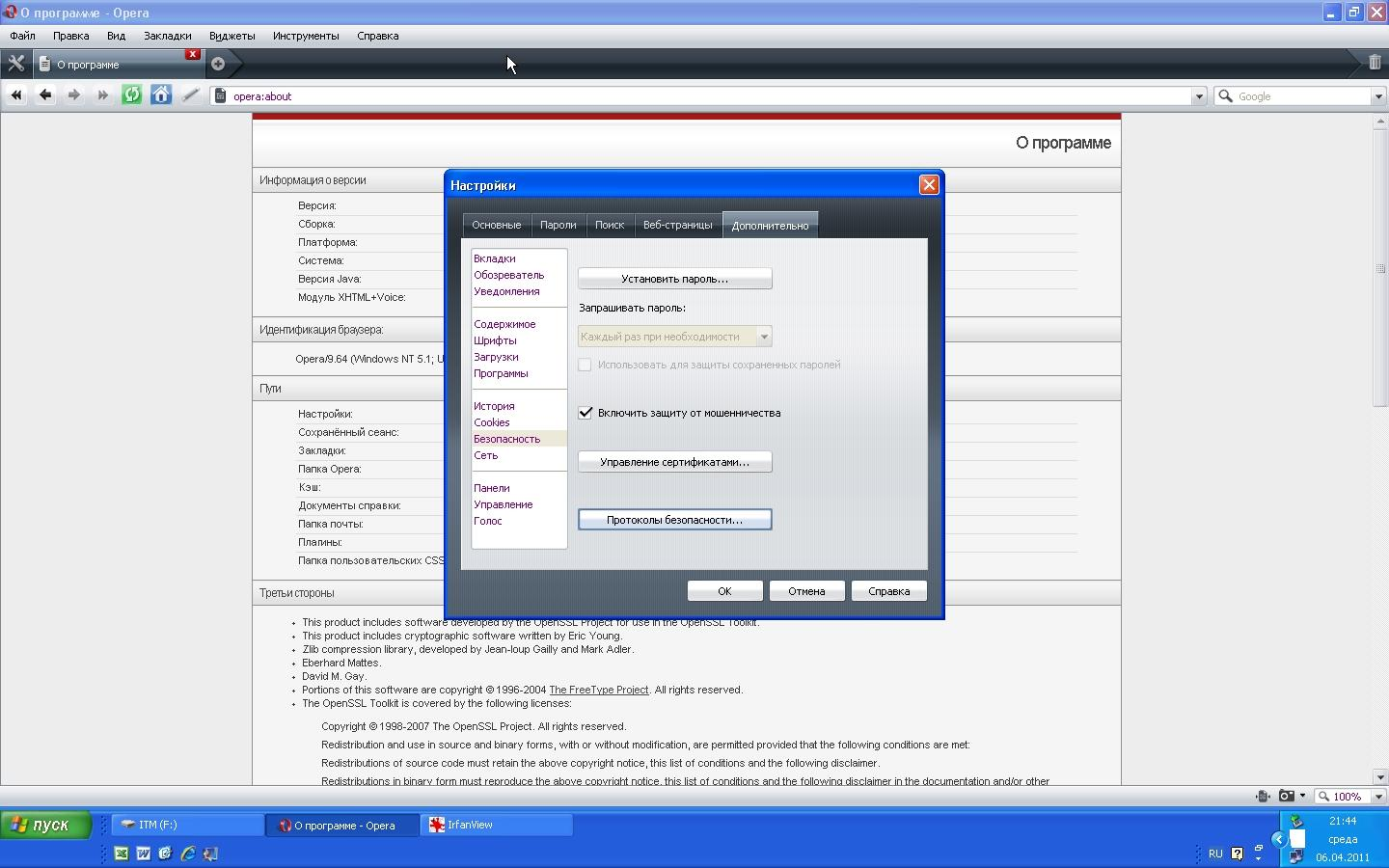Viewport: 1389px width, 868px height.
Task: Open the Вид menu
Action: tap(116, 36)
